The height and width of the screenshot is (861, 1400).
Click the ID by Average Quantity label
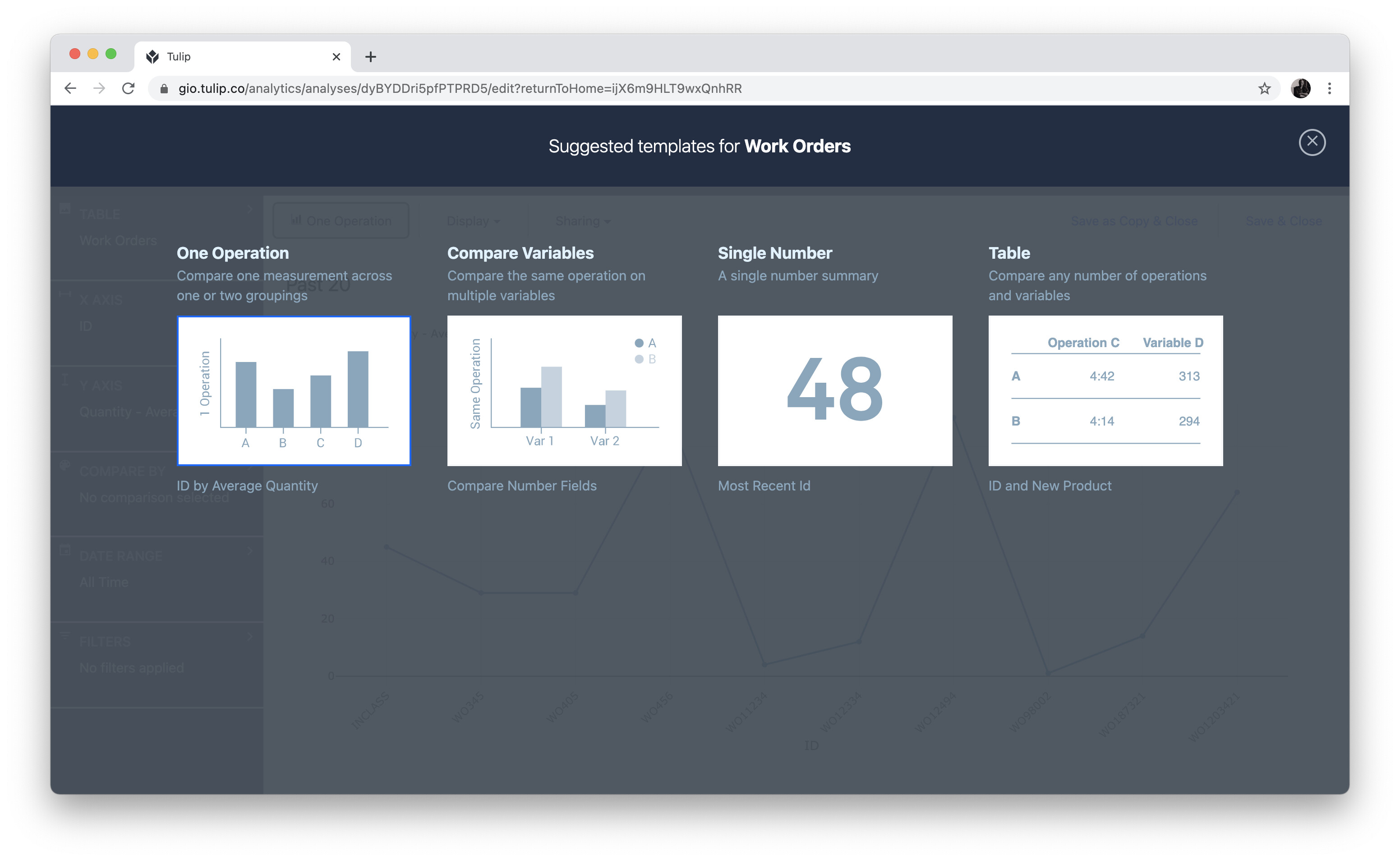(247, 486)
